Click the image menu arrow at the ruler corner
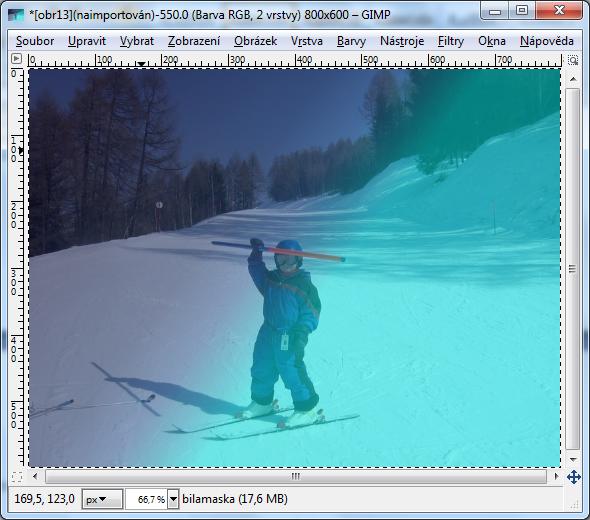The image size is (590, 520). [x=17, y=59]
